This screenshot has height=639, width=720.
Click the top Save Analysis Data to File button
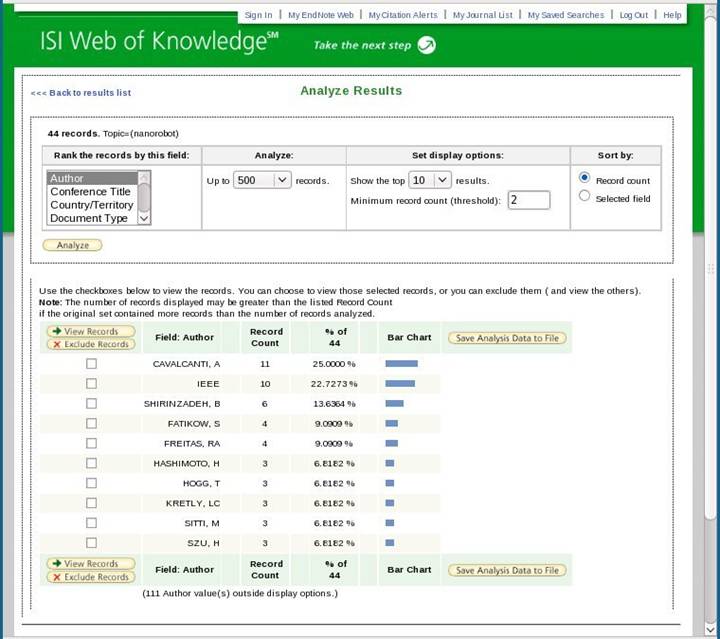click(507, 338)
